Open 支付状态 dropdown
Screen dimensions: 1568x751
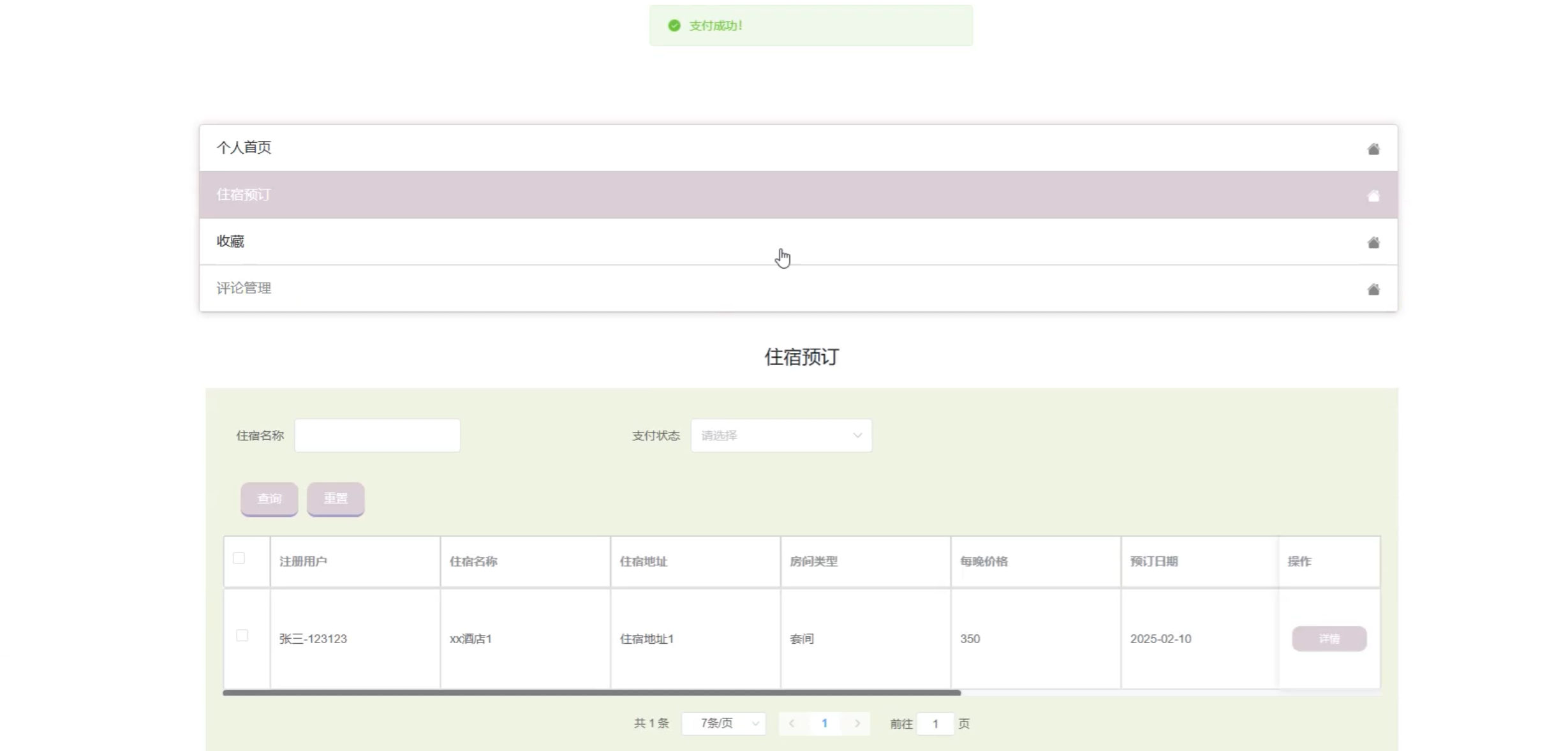click(x=781, y=436)
